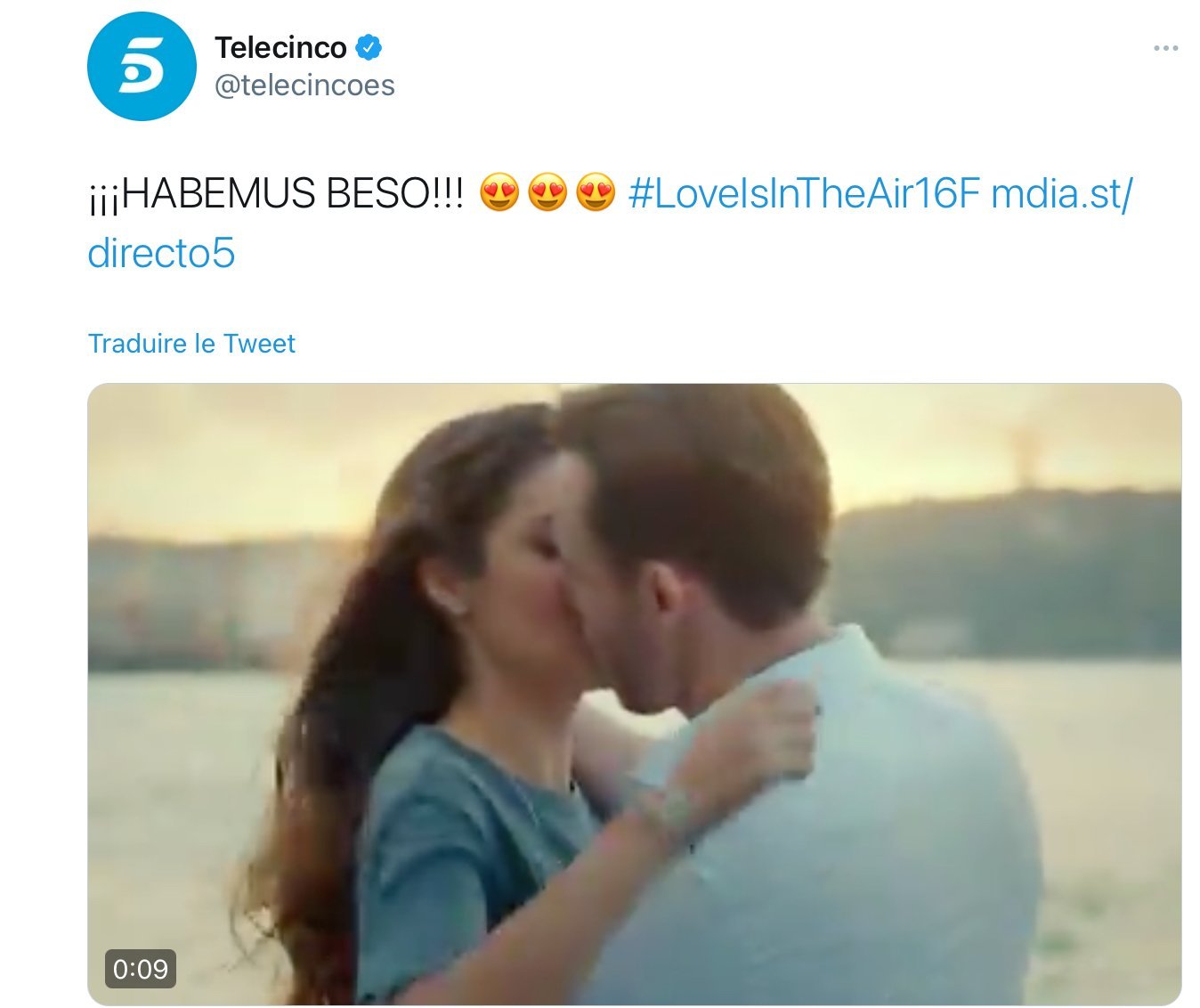Screen dimensions: 1200x1008
Task: Click the 0:09 video duration badge
Action: click(141, 969)
